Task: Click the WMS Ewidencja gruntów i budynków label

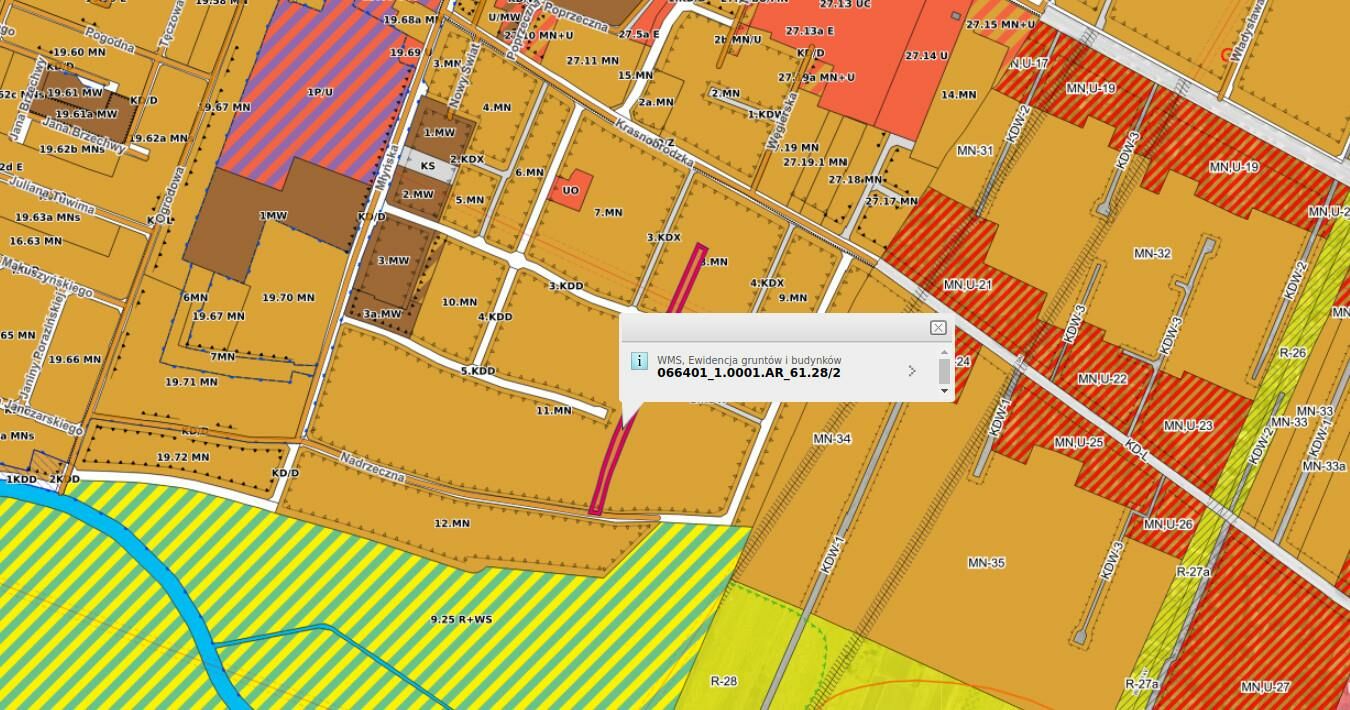Action: (x=748, y=360)
